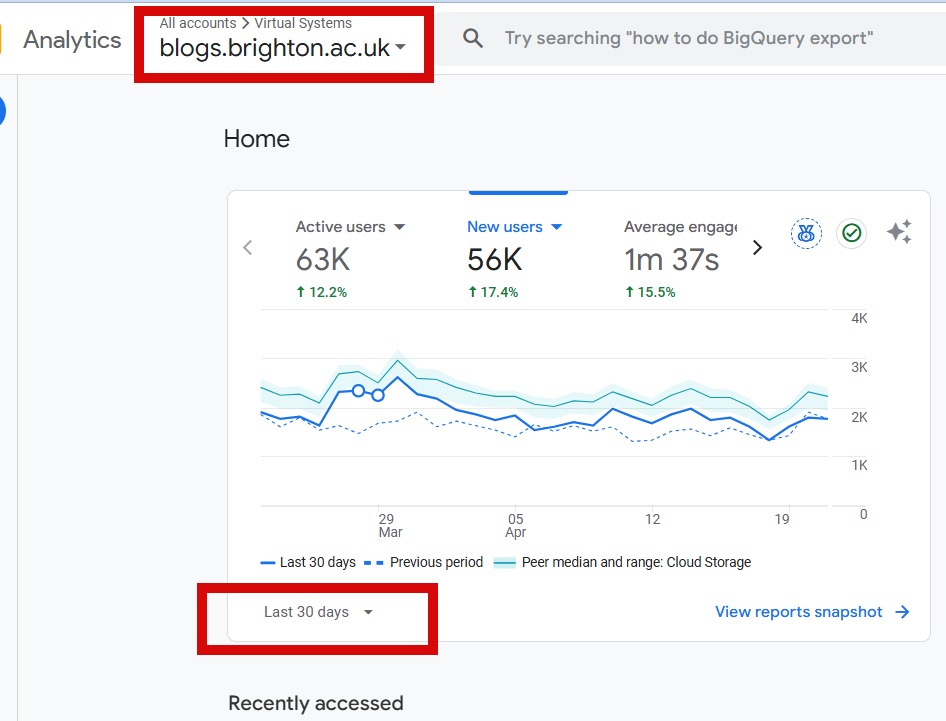
Task: Show next metrics with right chevron
Action: (x=757, y=248)
